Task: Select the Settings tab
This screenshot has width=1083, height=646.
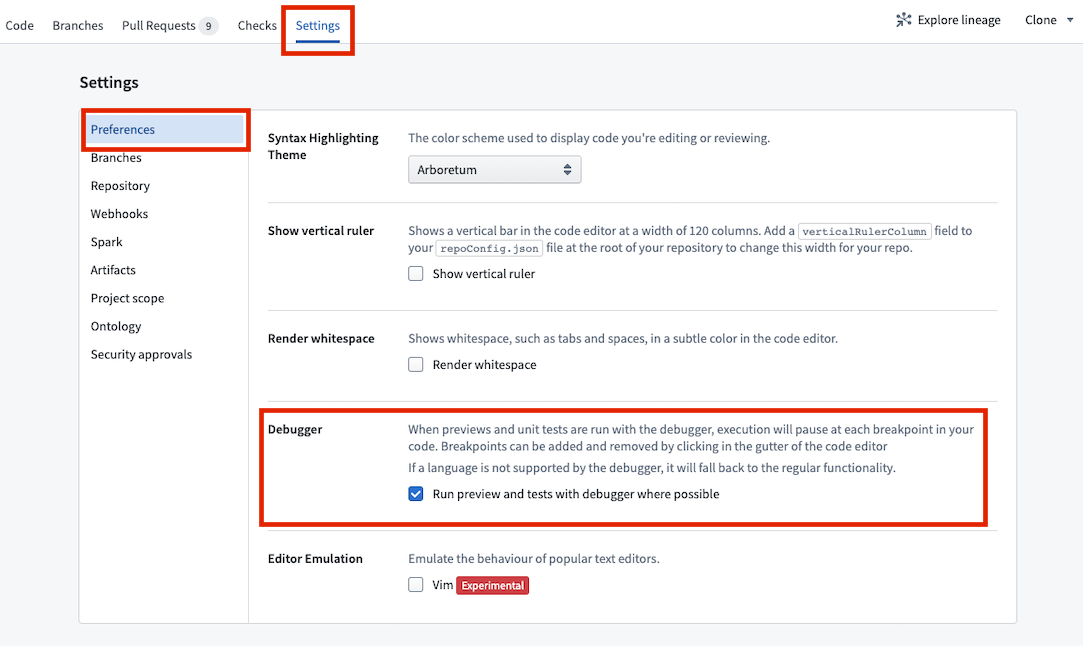Action: click(318, 26)
